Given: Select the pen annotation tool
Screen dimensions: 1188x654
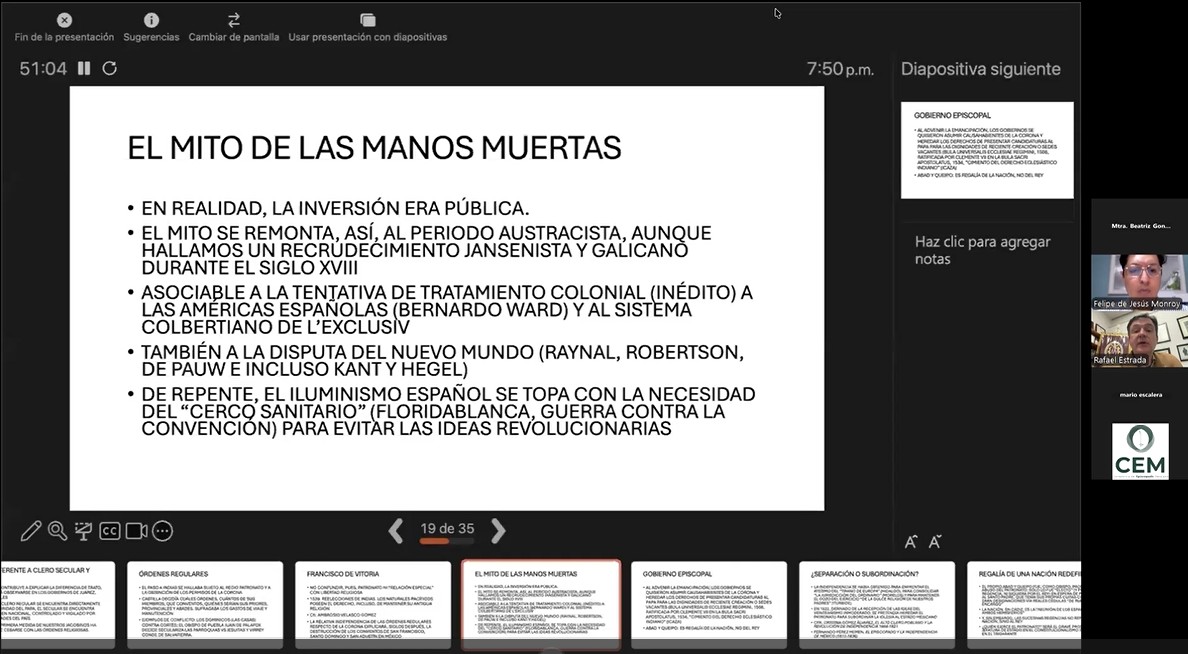Looking at the screenshot, I should pyautogui.click(x=29, y=531).
